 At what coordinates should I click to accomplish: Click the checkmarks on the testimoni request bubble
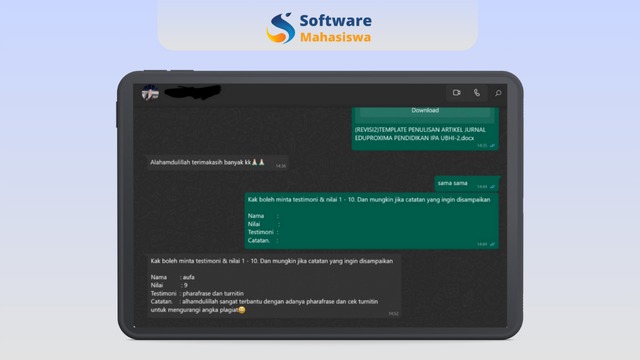pyautogui.click(x=492, y=244)
